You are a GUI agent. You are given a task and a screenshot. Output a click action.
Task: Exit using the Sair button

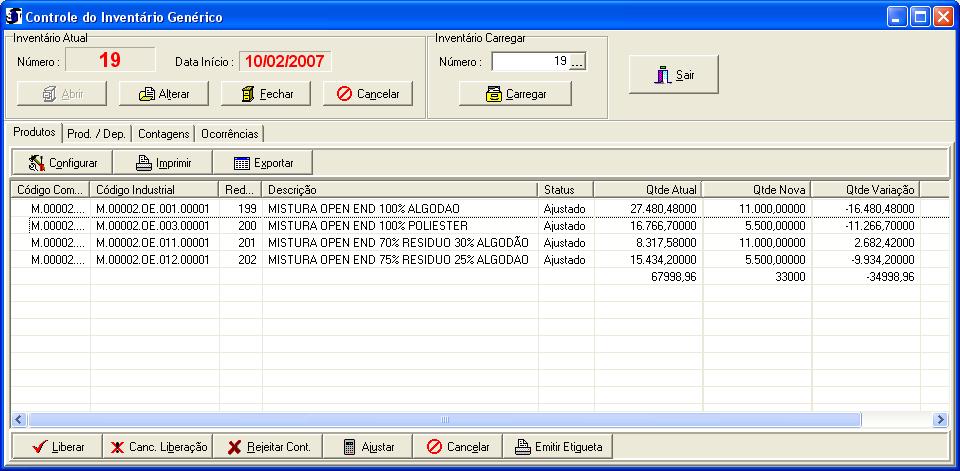[674, 75]
